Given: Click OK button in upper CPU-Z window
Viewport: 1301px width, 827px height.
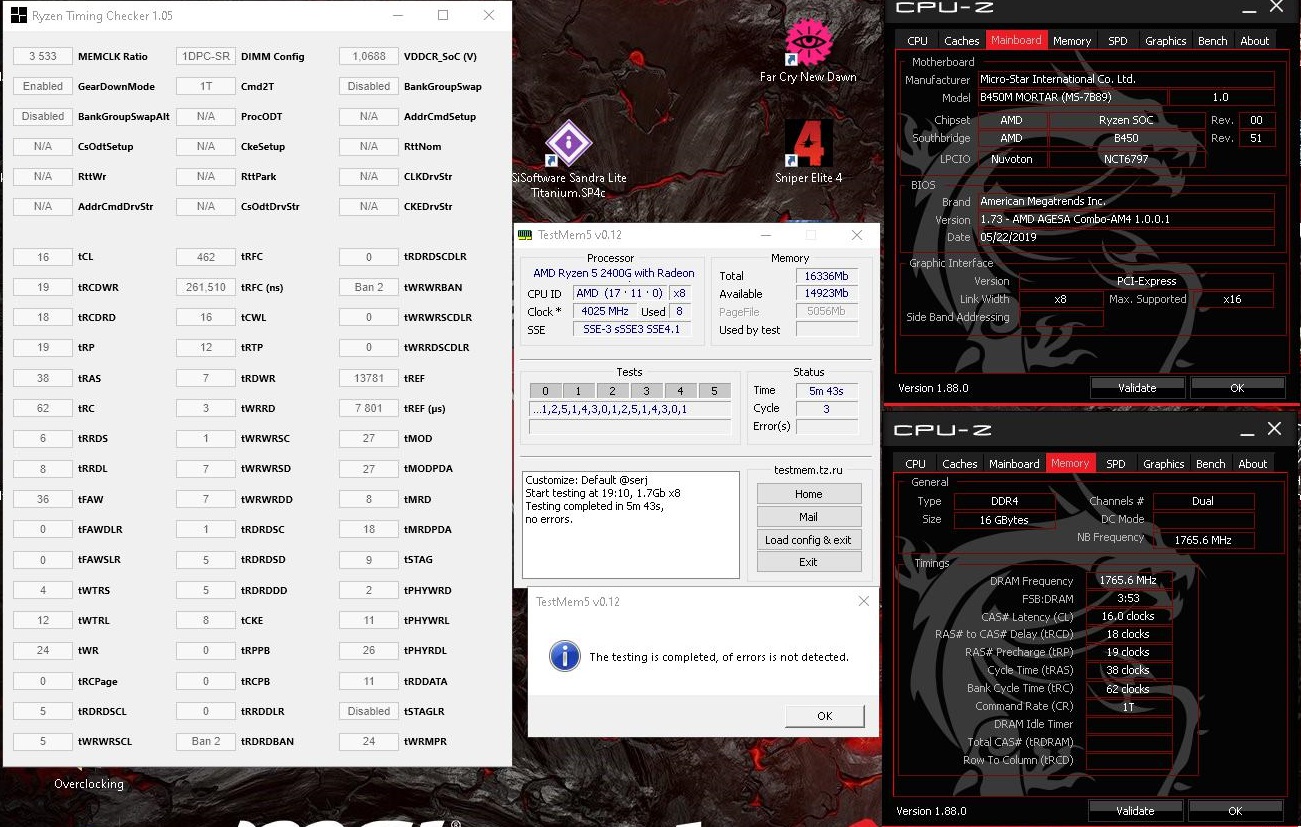Looking at the screenshot, I should click(x=1237, y=388).
